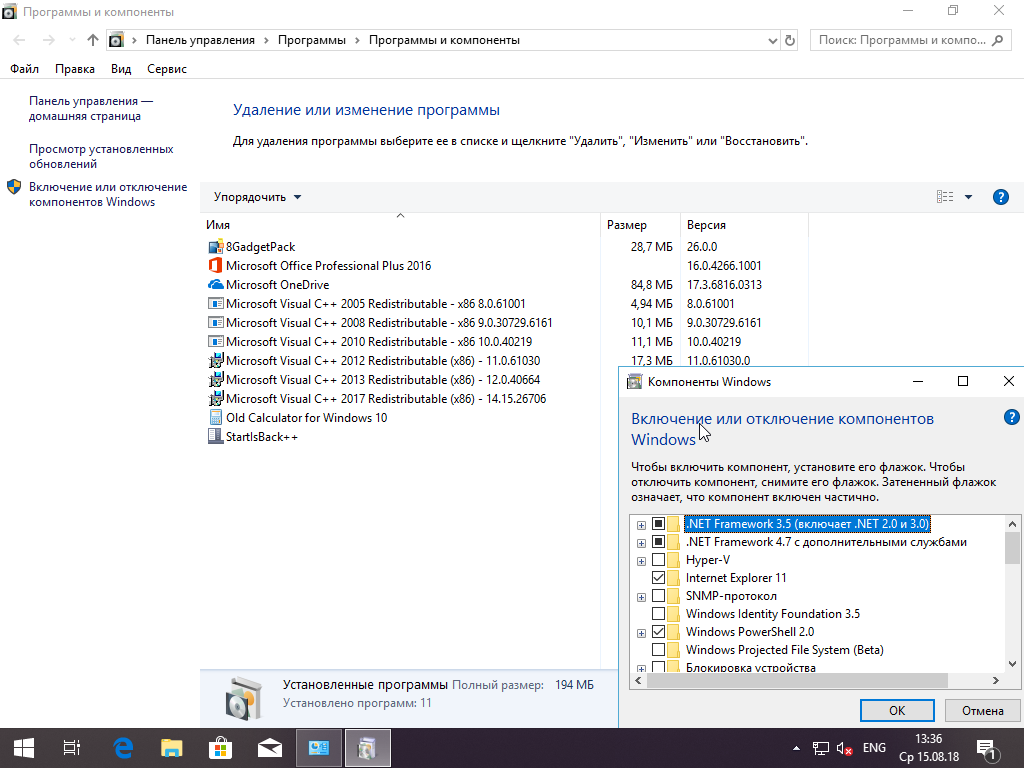Click the StartIsBack++ program icon

click(x=216, y=436)
